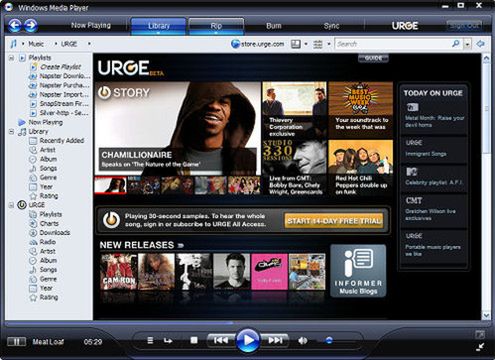Click START 14-DAY FREE TRIAL button

coord(334,221)
